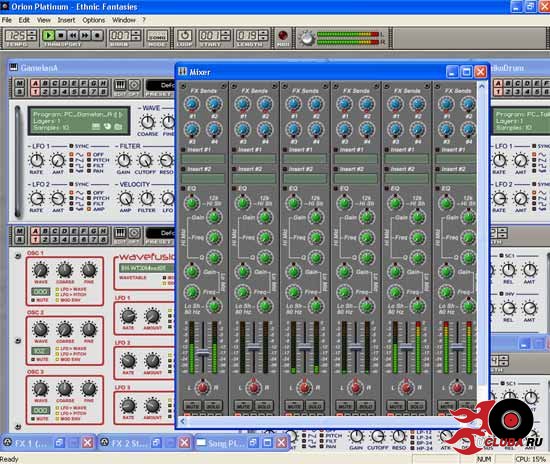Solo the first Mixer channel
550x464 pixels.
coord(213,406)
